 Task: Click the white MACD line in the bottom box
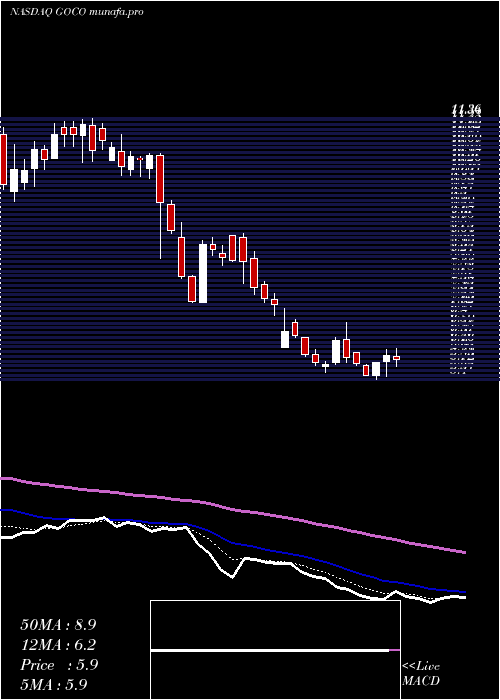[270, 651]
